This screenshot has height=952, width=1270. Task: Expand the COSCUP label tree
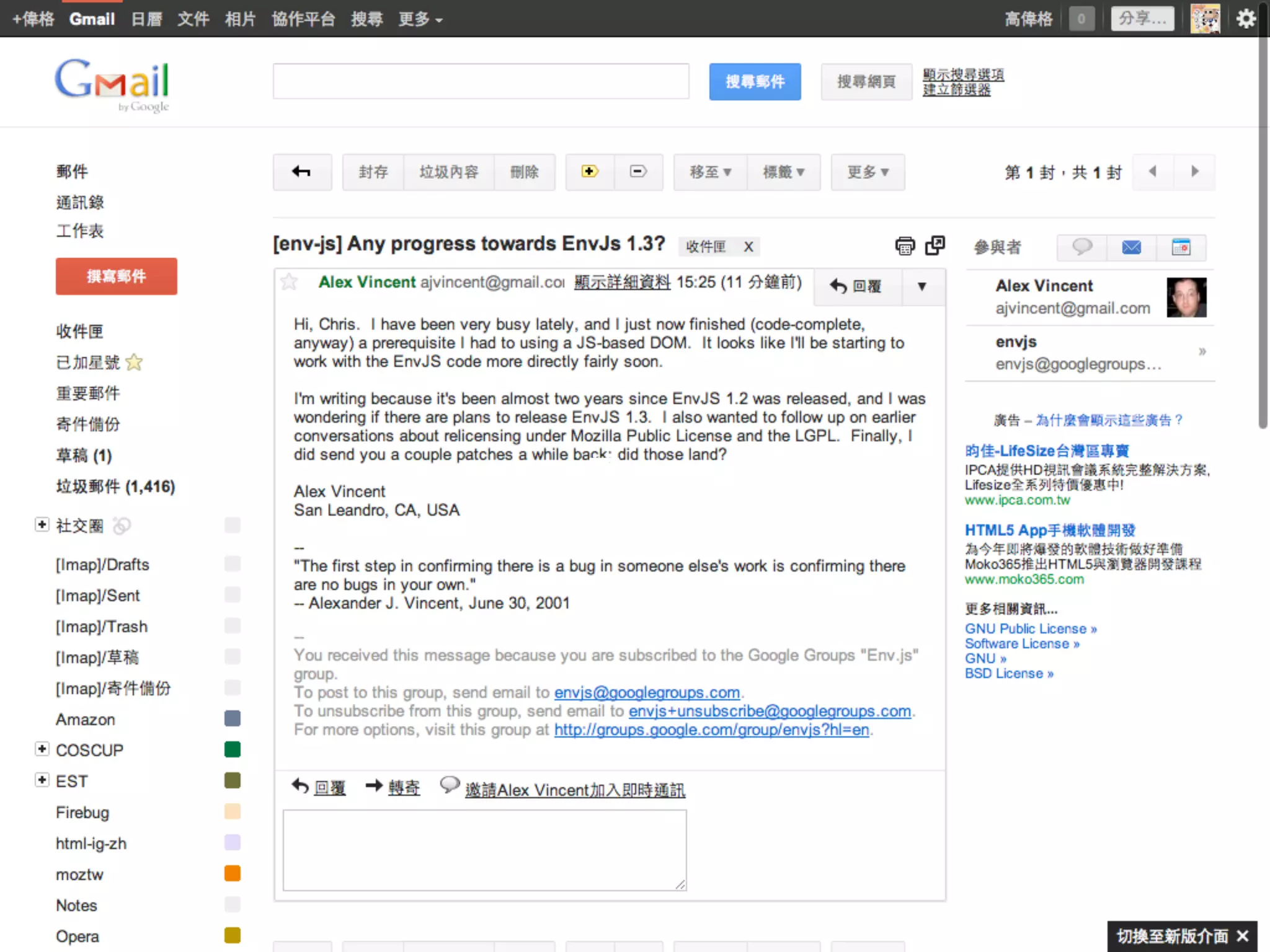42,749
